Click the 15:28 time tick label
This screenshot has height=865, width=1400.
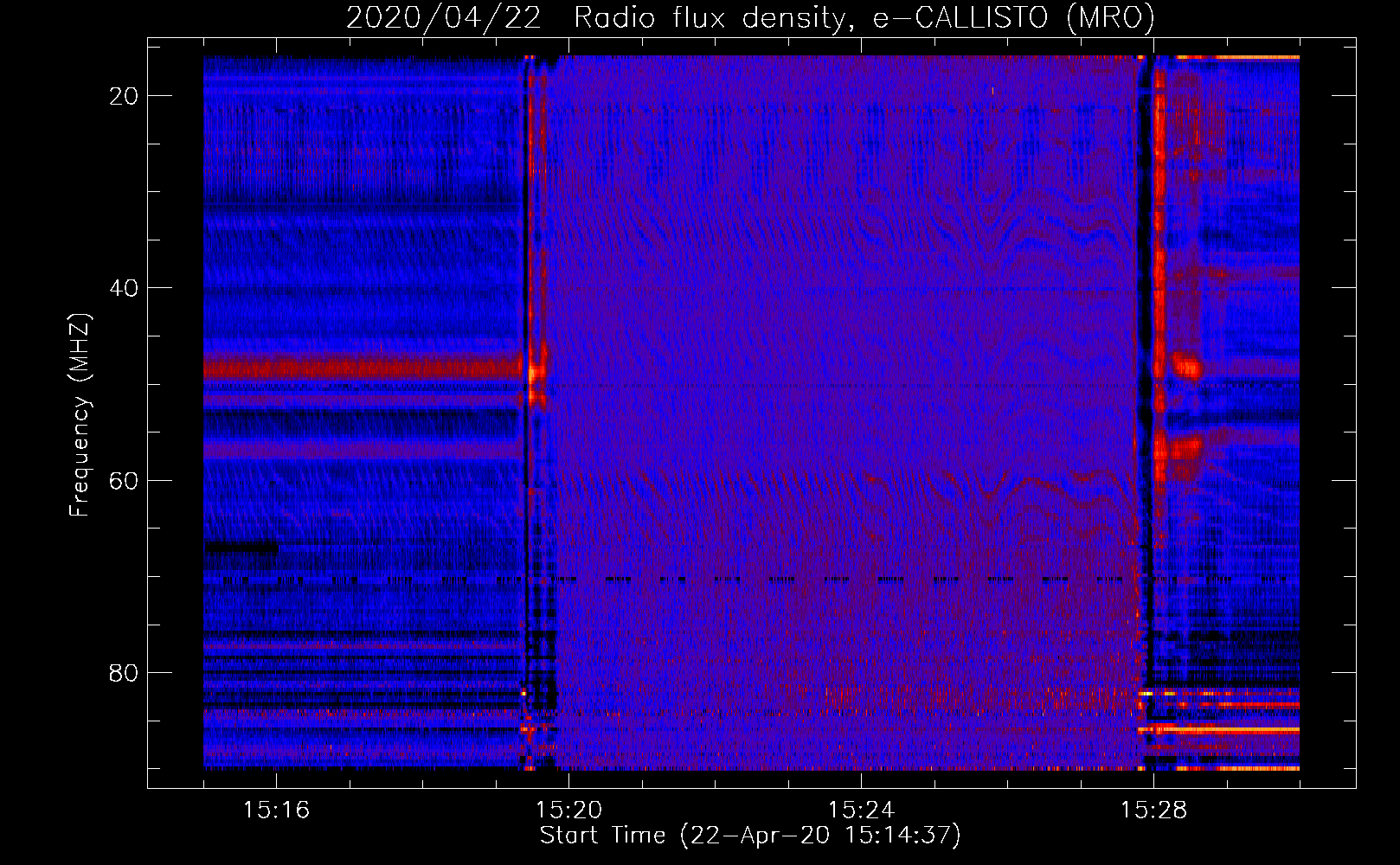[x=1153, y=810]
